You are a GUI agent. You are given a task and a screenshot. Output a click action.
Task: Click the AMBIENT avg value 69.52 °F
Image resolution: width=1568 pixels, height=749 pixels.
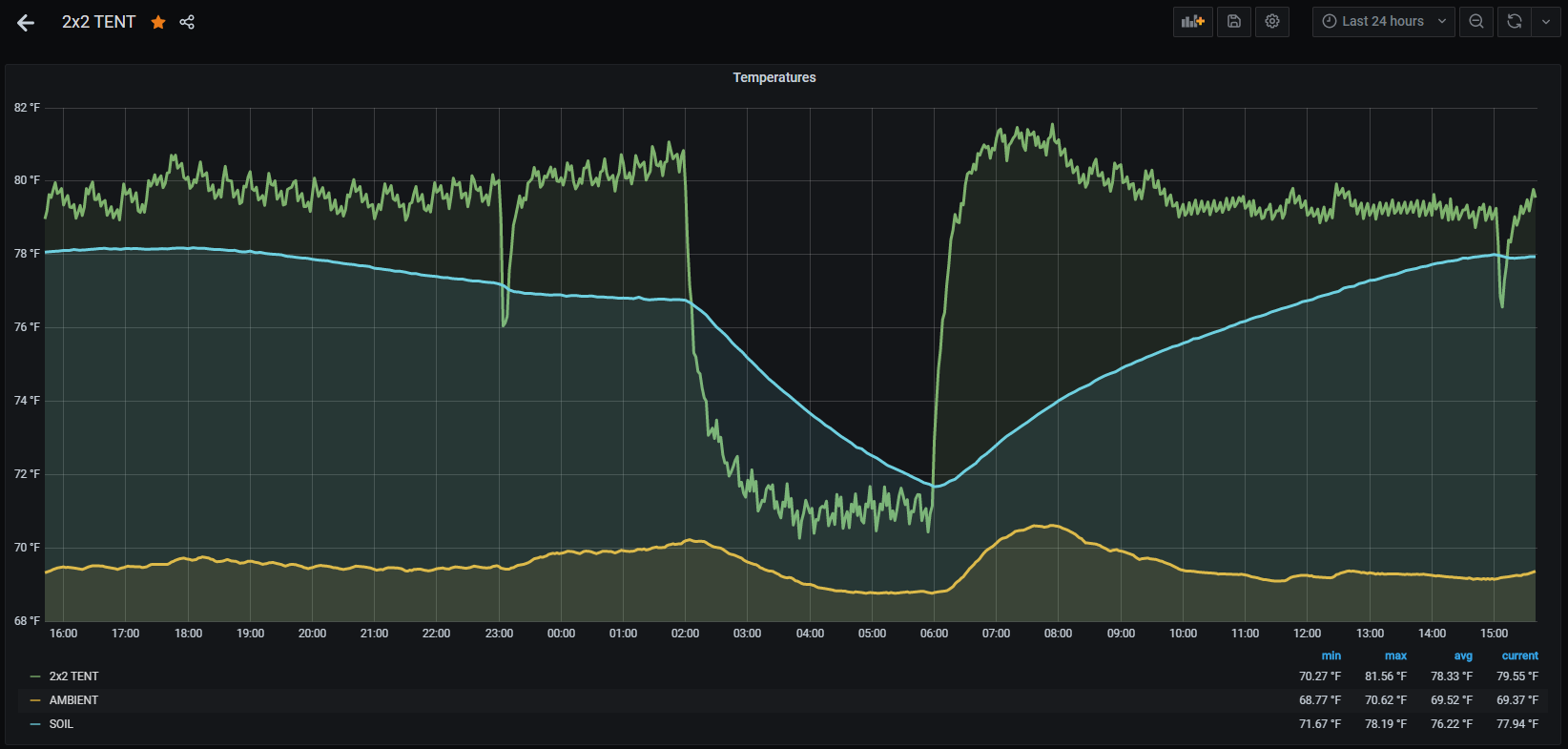[x=1452, y=700]
